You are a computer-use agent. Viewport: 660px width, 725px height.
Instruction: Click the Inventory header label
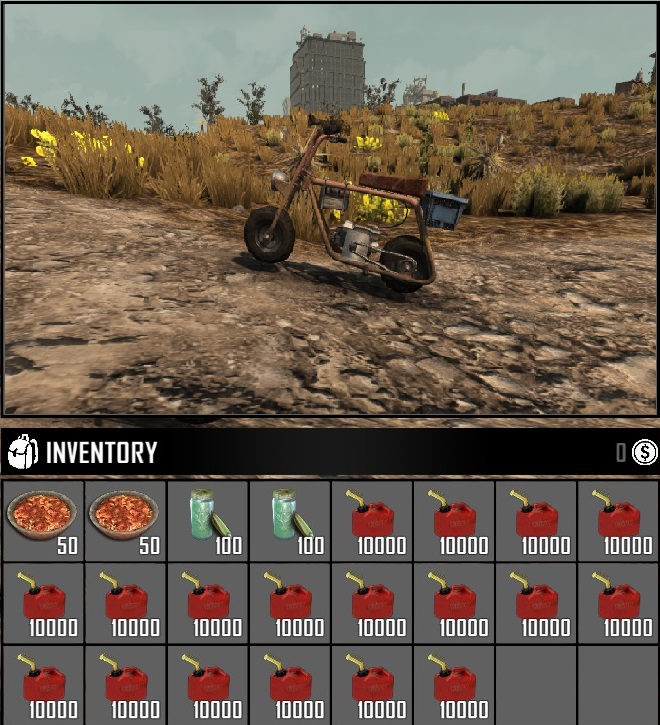[101, 452]
